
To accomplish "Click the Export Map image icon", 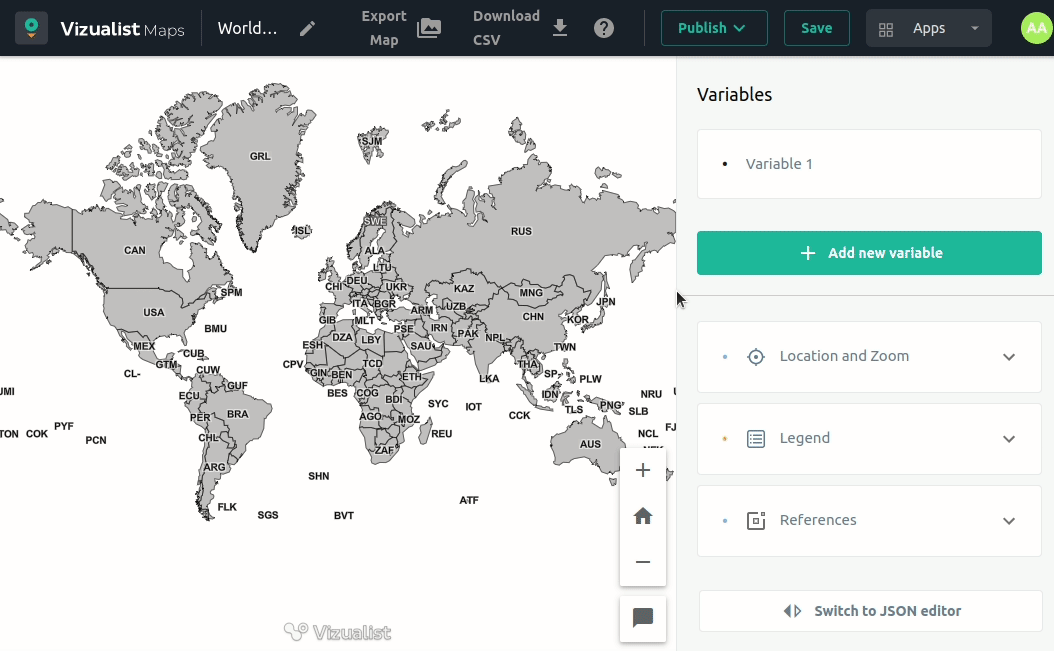I will (x=429, y=28).
